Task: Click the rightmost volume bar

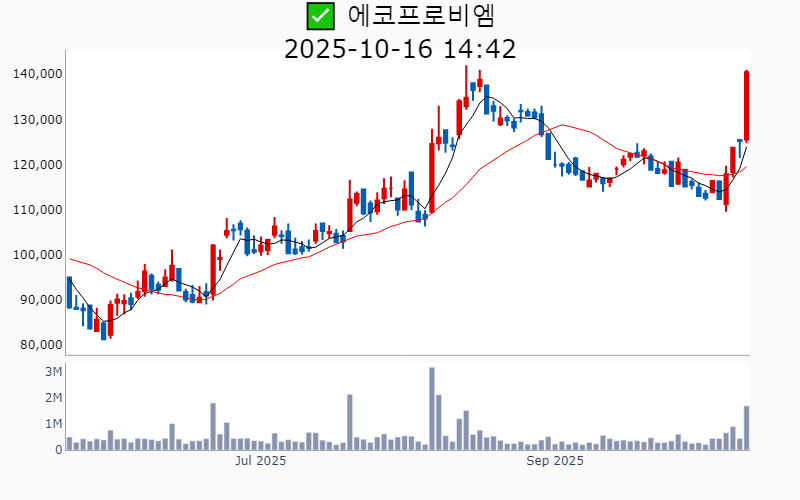Action: 747,428
